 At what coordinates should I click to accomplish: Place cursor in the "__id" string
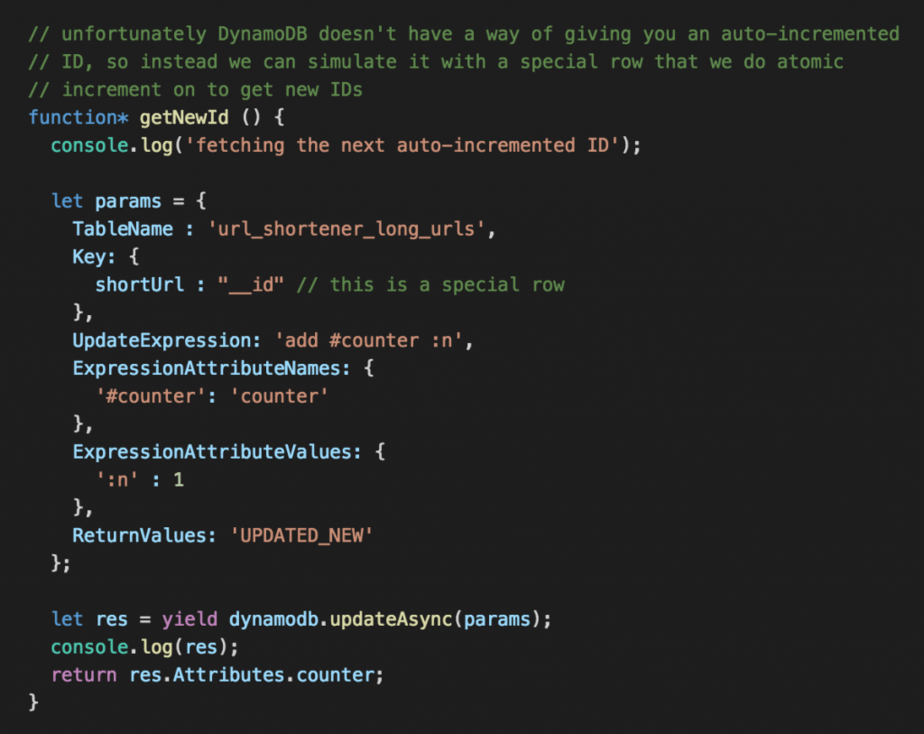[251, 285]
